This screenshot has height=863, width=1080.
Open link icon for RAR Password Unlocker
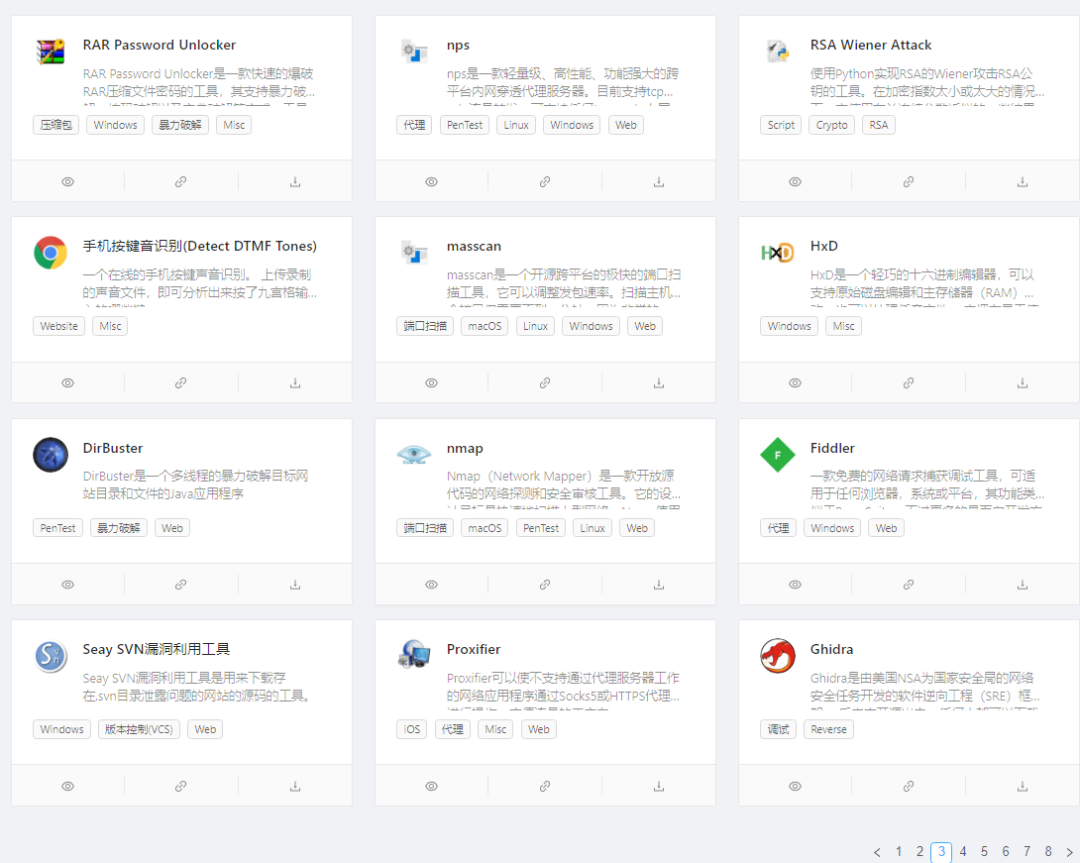coord(181,182)
